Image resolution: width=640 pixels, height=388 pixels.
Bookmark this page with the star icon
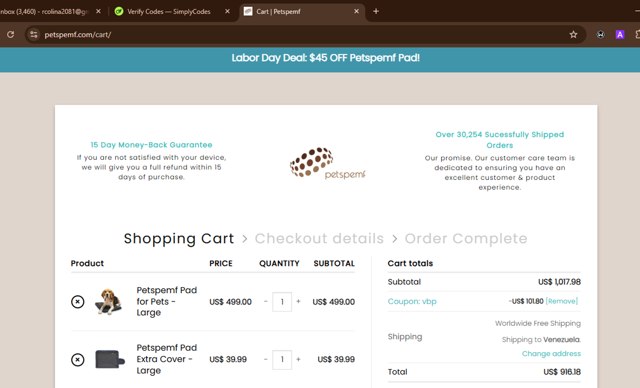[x=573, y=35]
